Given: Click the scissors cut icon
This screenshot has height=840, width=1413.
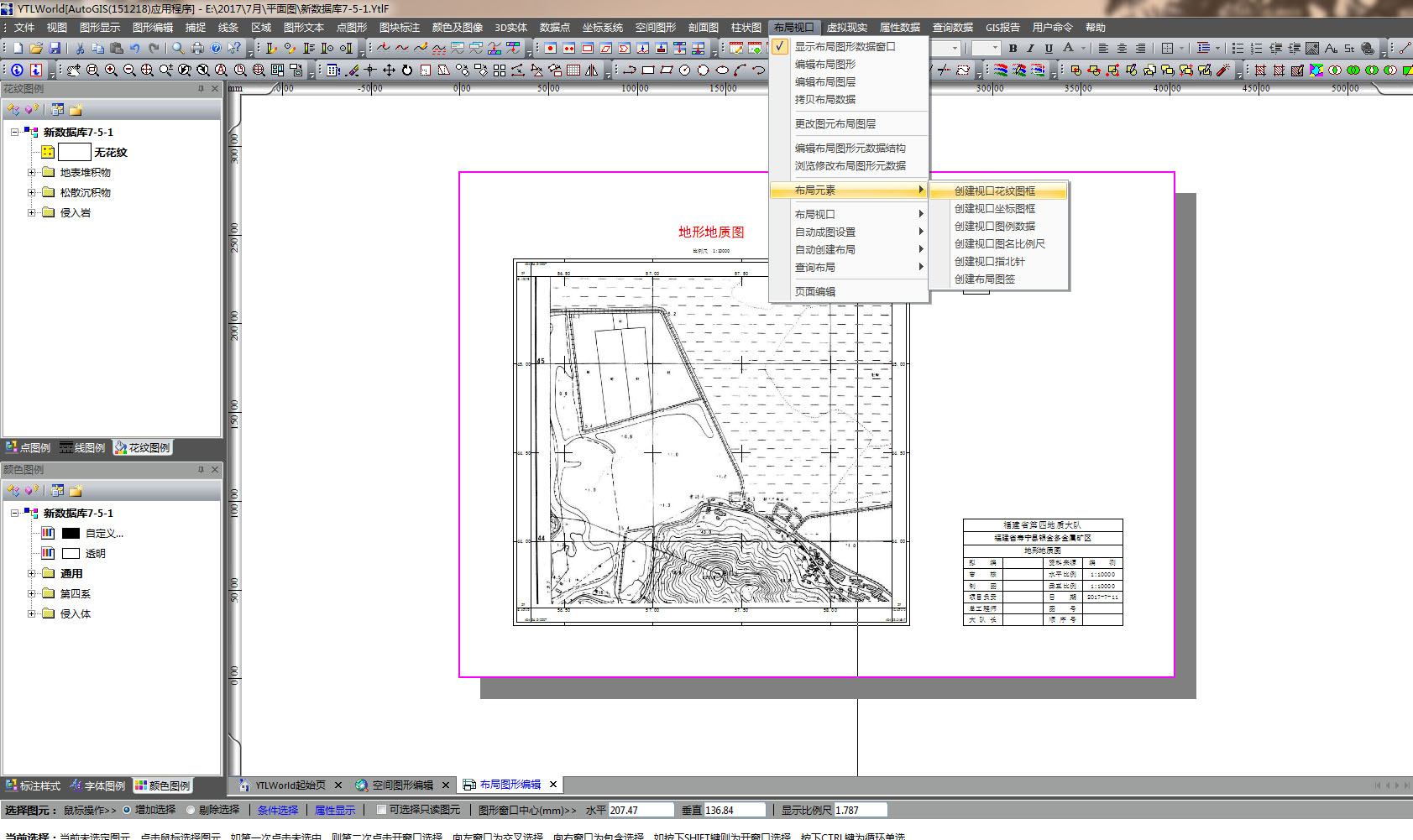Looking at the screenshot, I should click(x=80, y=49).
